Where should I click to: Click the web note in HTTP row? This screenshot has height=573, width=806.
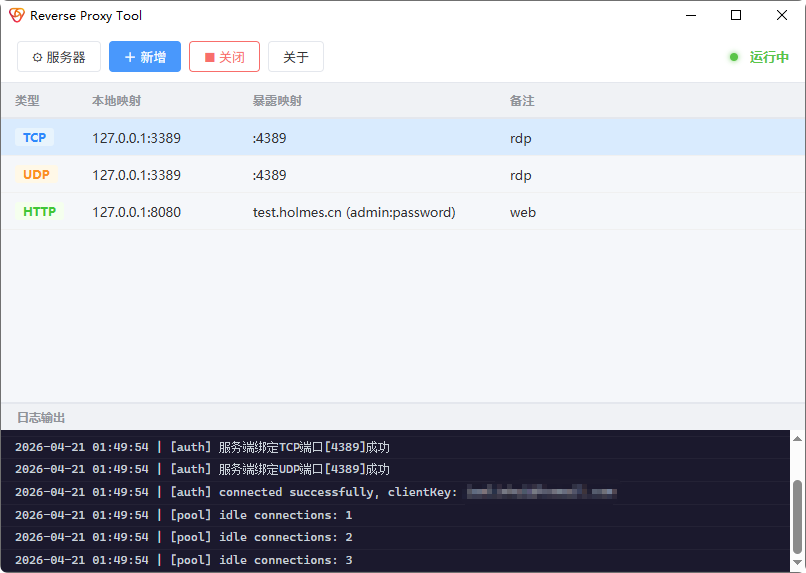pyautogui.click(x=523, y=212)
